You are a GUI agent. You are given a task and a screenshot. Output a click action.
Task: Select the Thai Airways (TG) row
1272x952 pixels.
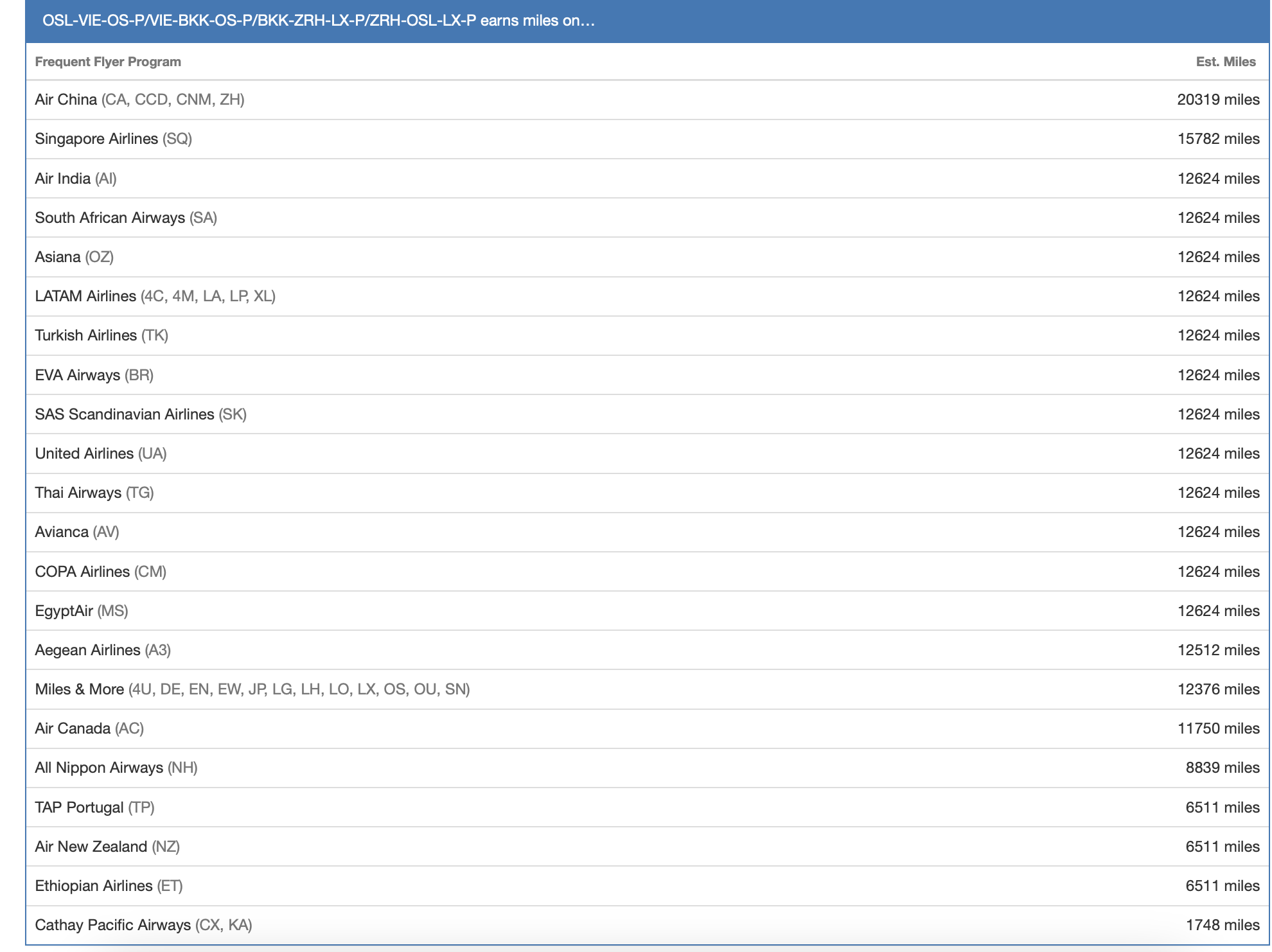(648, 493)
